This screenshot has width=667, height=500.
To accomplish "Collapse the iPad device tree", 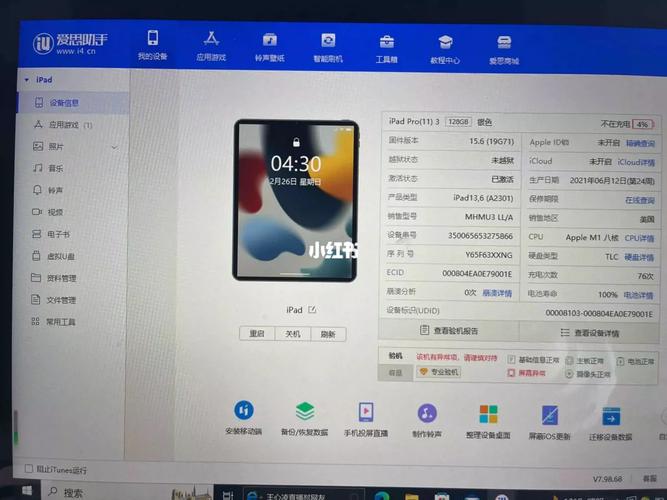I will 27,80.
